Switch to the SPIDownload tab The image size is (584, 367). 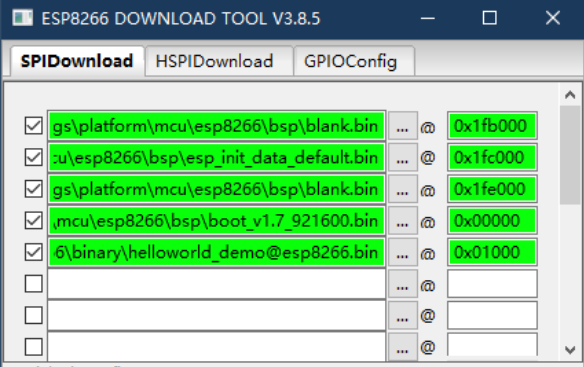[77, 61]
